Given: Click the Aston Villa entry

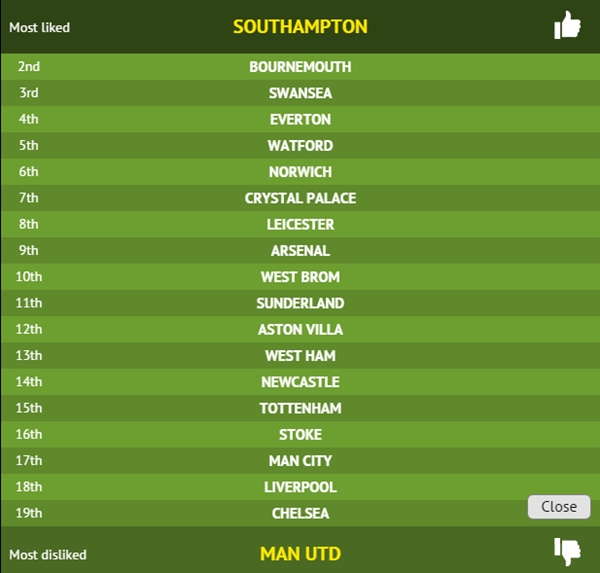Looking at the screenshot, I should pos(300,329).
